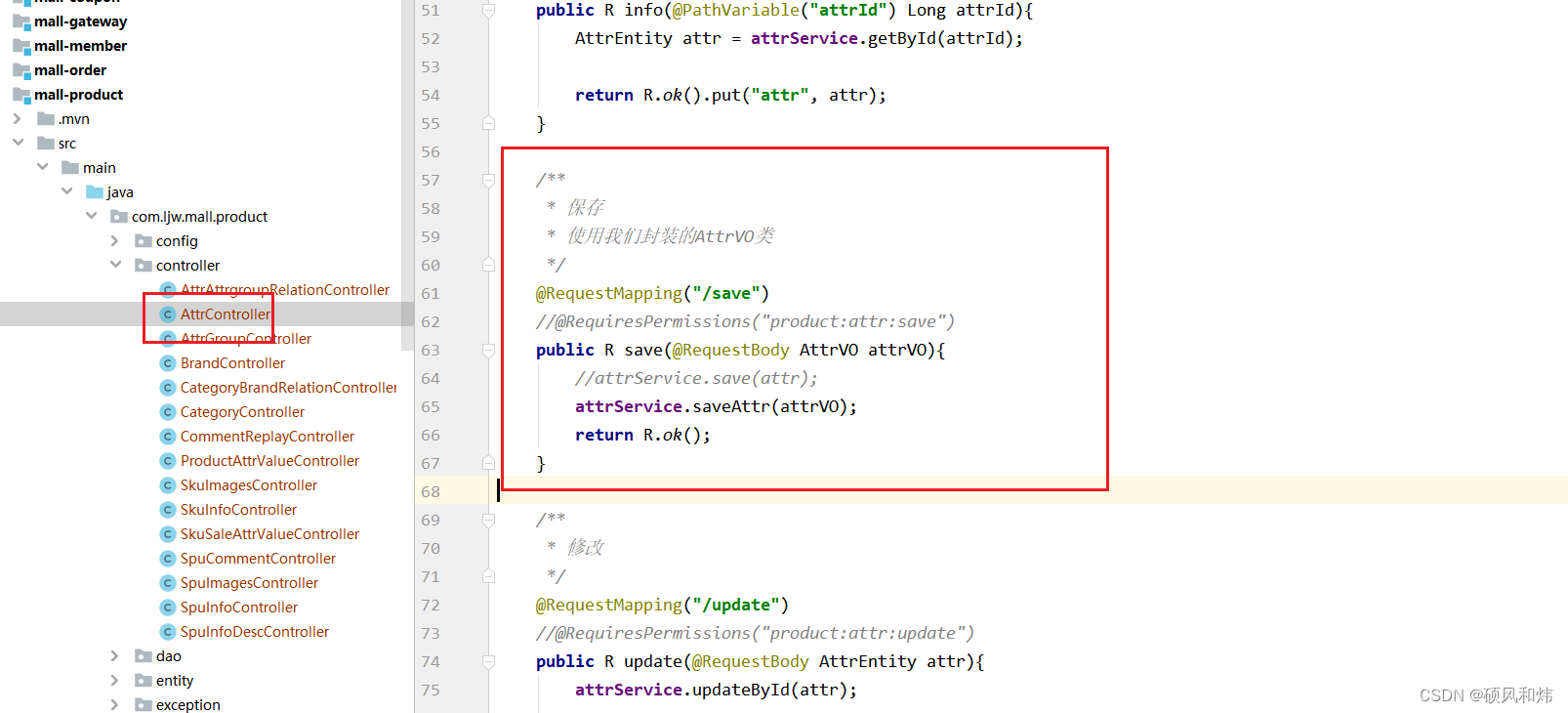Collapse the src folder
1568x713 pixels.
[x=18, y=143]
